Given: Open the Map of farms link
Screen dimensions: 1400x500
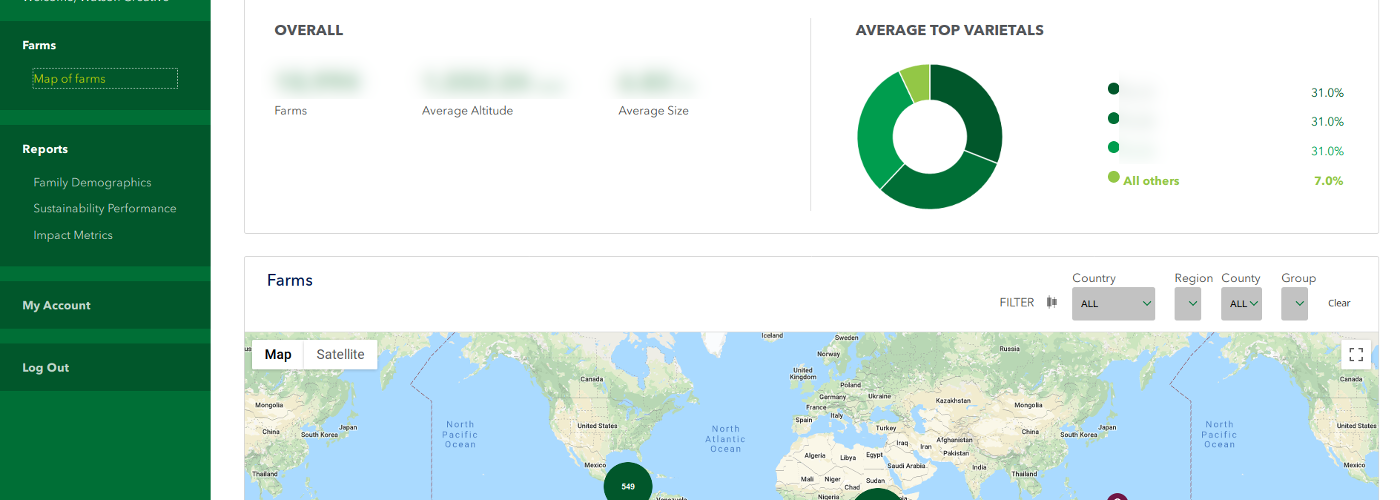Looking at the screenshot, I should click(x=69, y=78).
